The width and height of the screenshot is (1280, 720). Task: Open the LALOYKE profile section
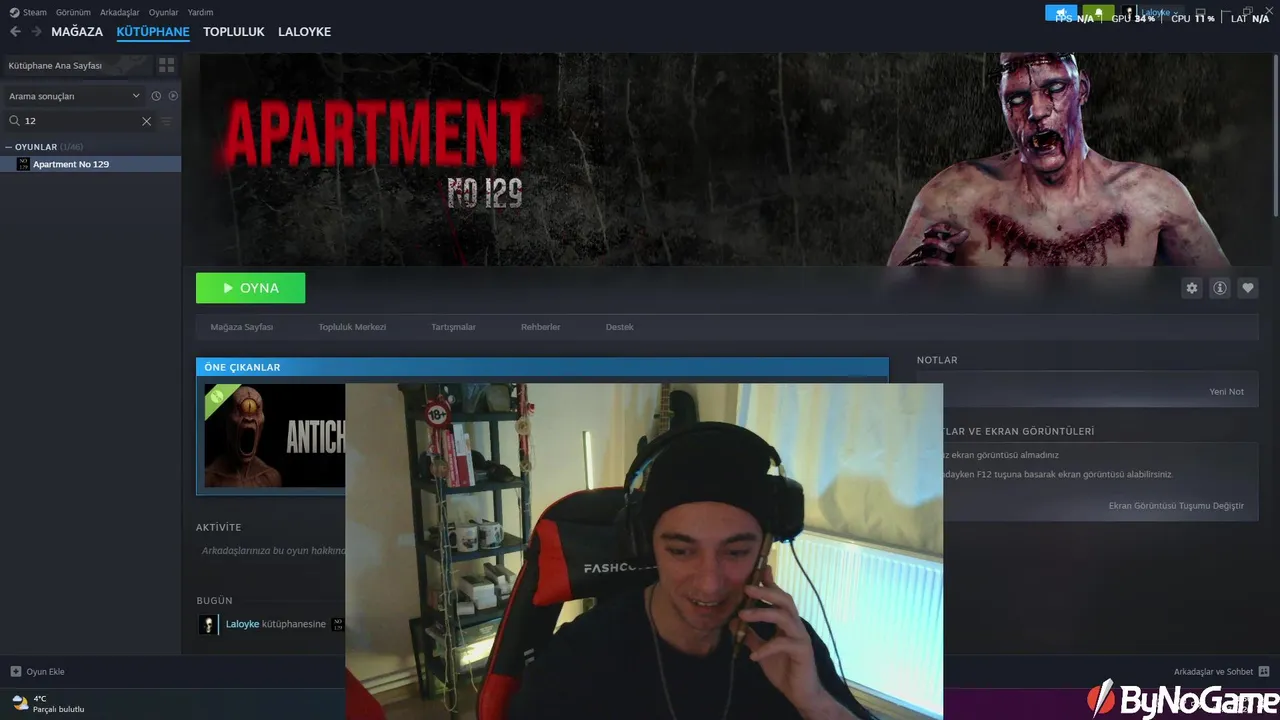click(304, 32)
